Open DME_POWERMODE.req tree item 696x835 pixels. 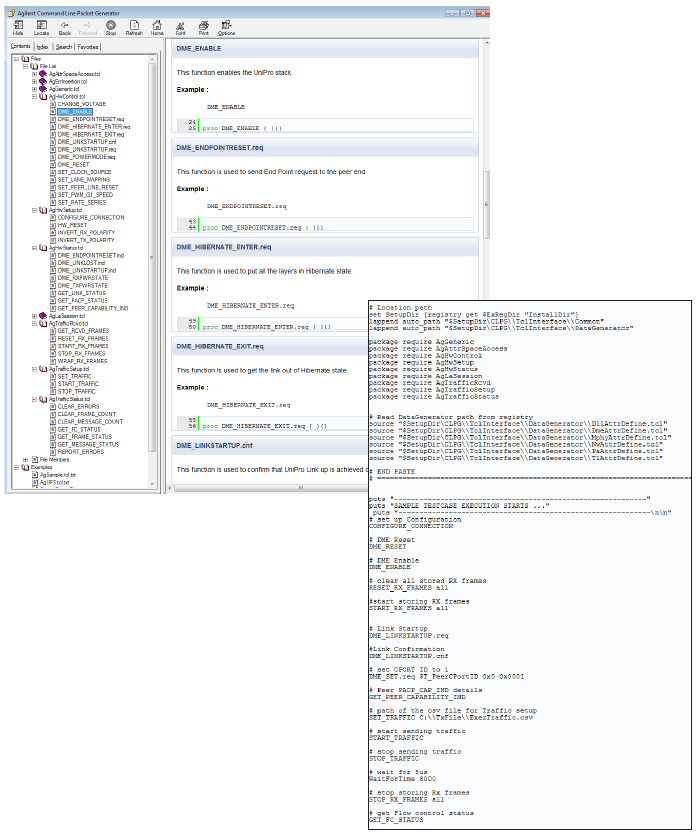(86, 157)
